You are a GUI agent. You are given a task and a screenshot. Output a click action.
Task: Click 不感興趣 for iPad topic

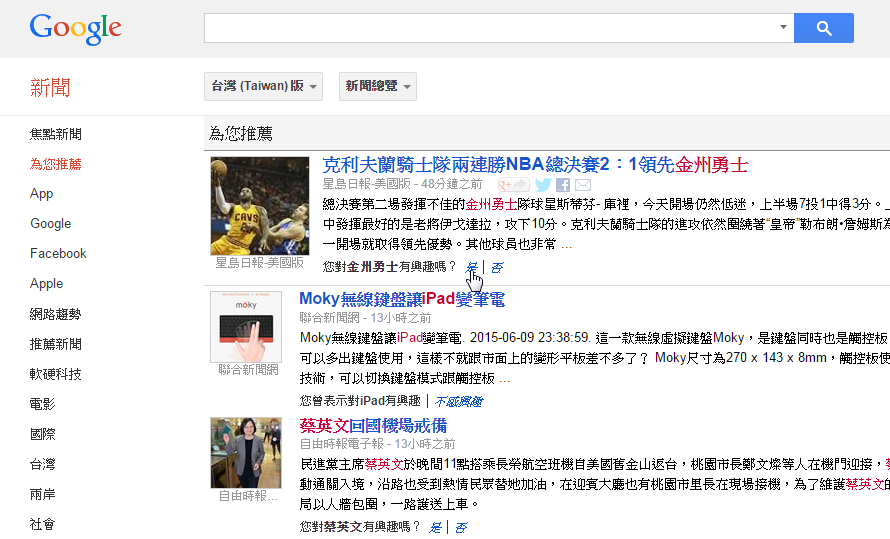click(459, 402)
